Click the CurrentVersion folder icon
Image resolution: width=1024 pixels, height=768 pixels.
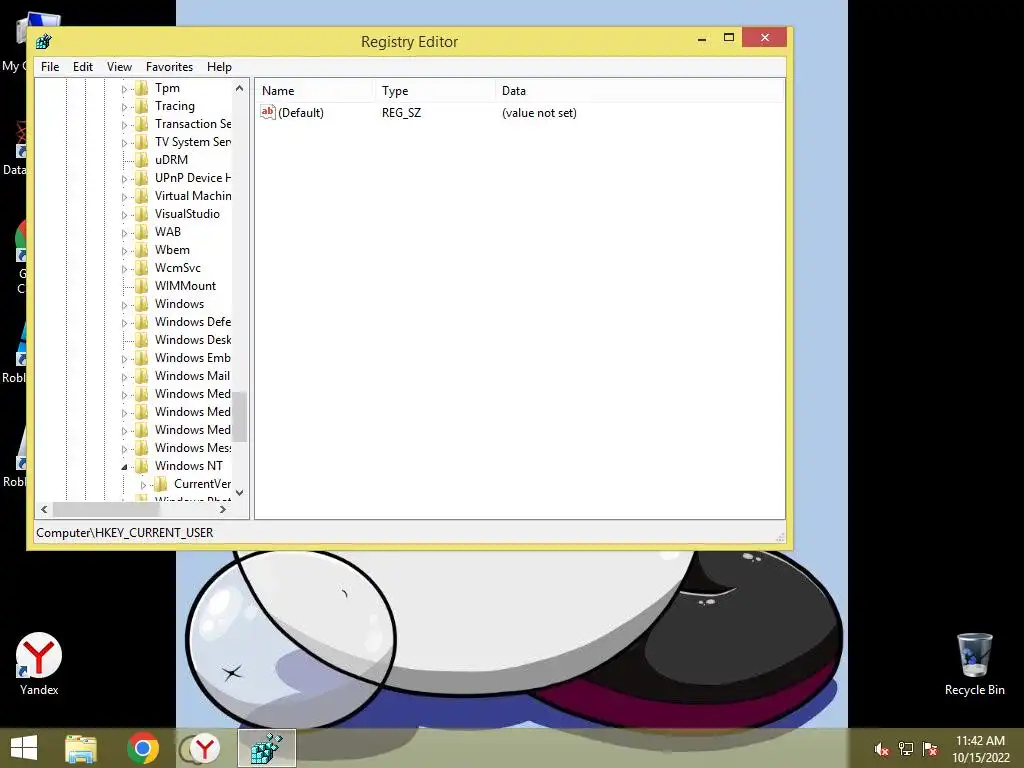pos(161,484)
